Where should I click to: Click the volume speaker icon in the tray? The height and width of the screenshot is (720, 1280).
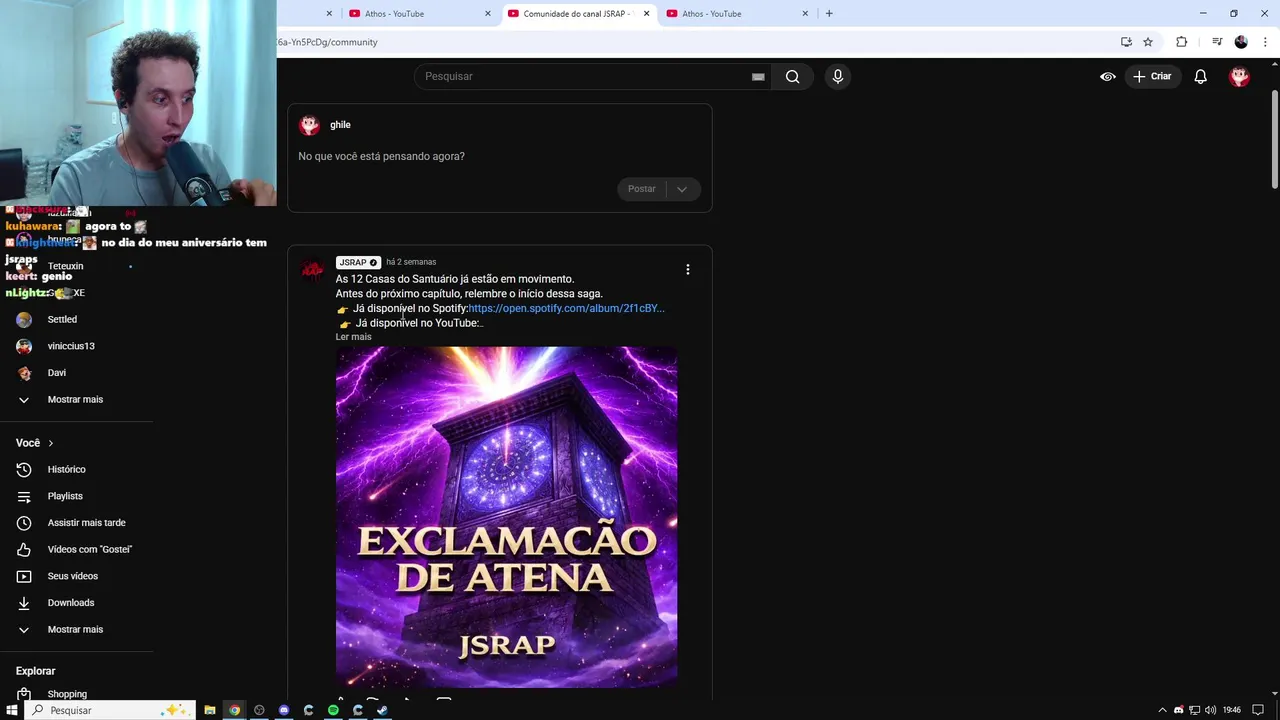[1210, 710]
